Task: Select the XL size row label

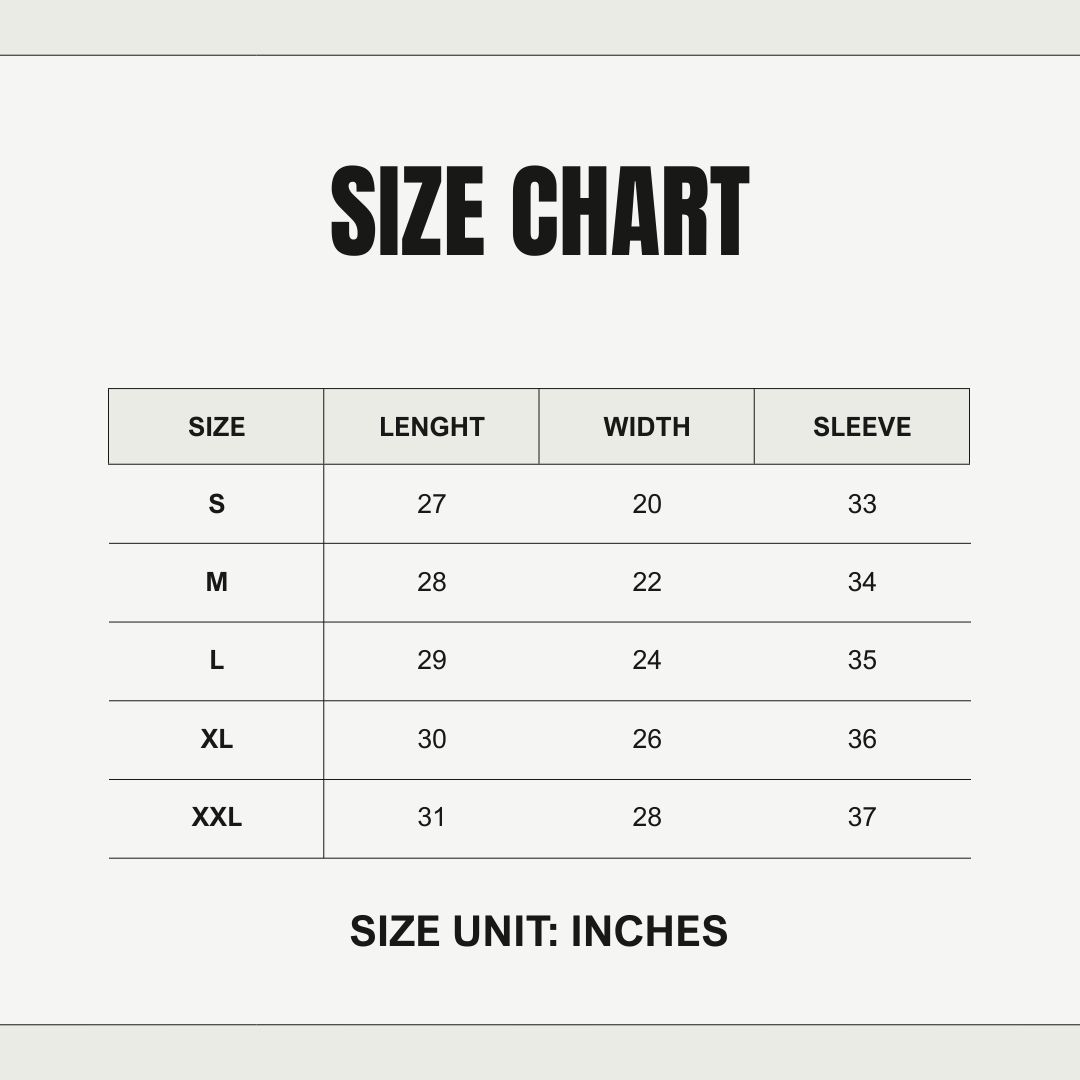Action: [x=216, y=739]
